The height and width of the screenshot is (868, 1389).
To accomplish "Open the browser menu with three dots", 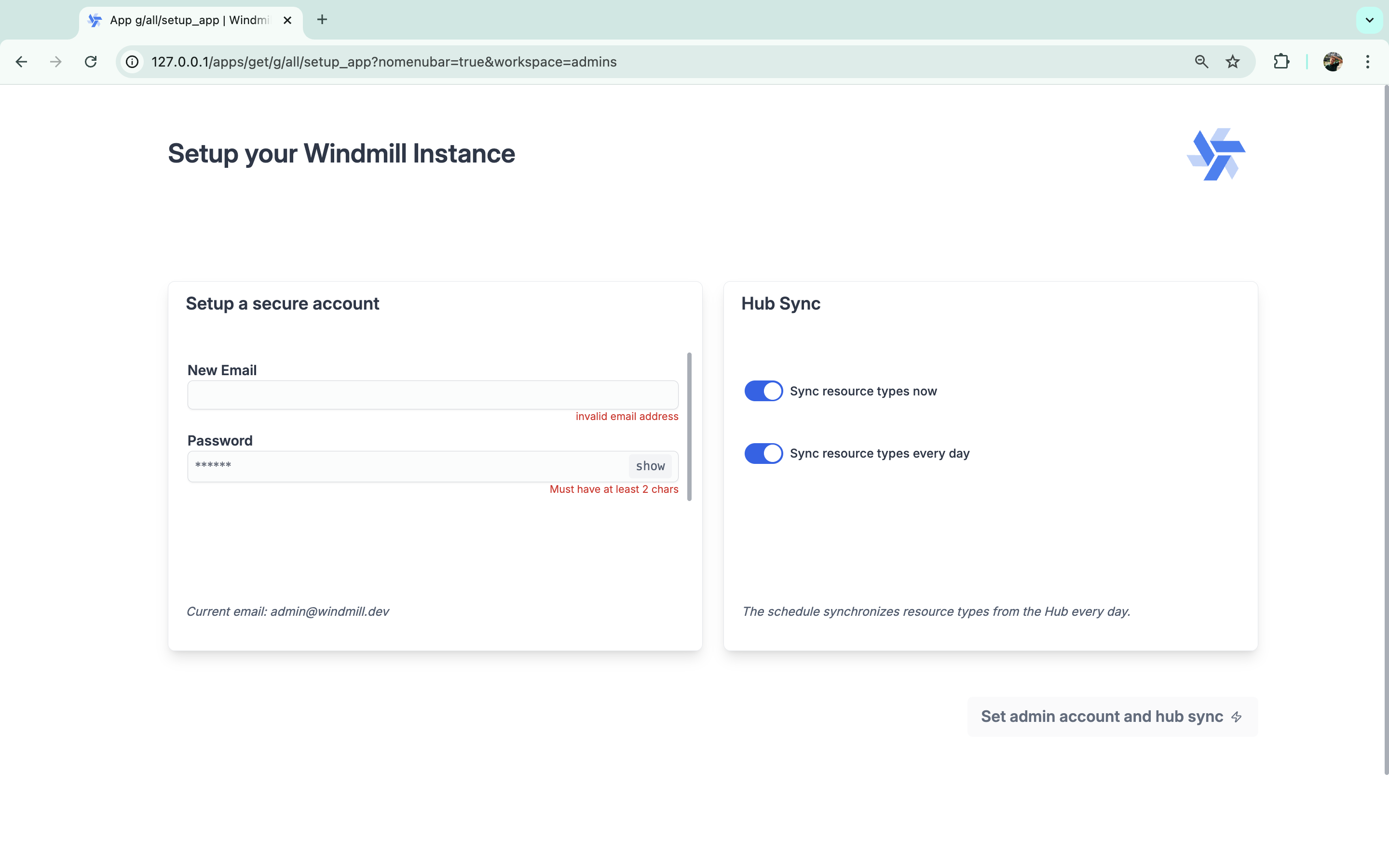I will click(x=1368, y=61).
